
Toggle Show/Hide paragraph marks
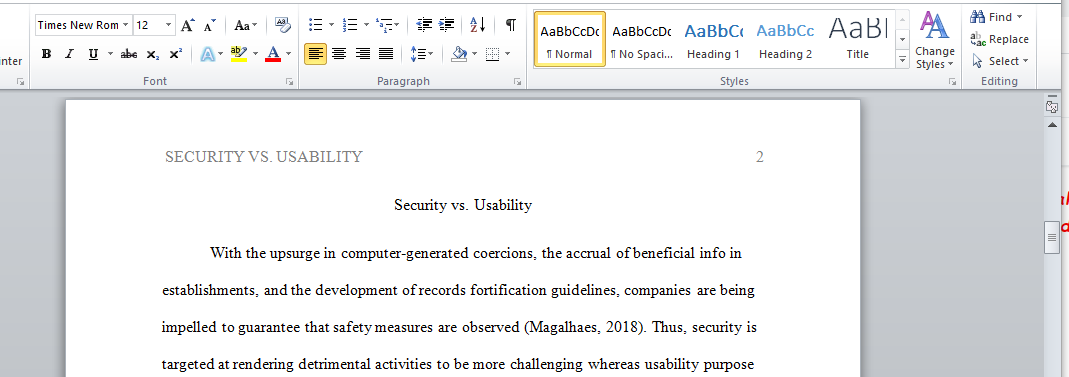coord(511,25)
